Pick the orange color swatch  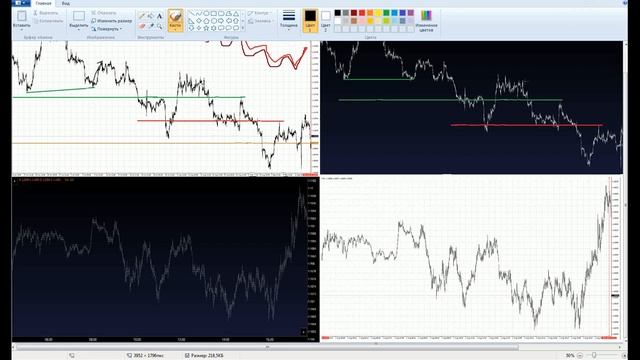click(370, 13)
